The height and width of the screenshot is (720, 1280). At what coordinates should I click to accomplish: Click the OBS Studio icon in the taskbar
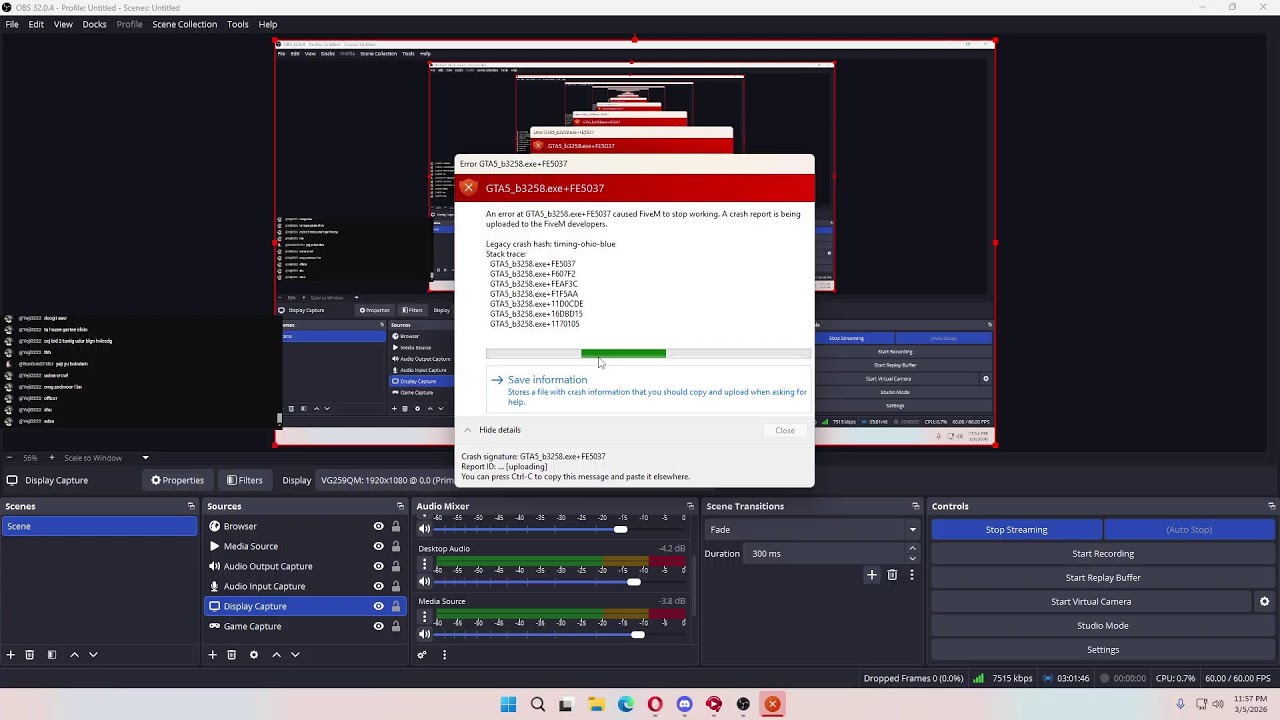(743, 704)
